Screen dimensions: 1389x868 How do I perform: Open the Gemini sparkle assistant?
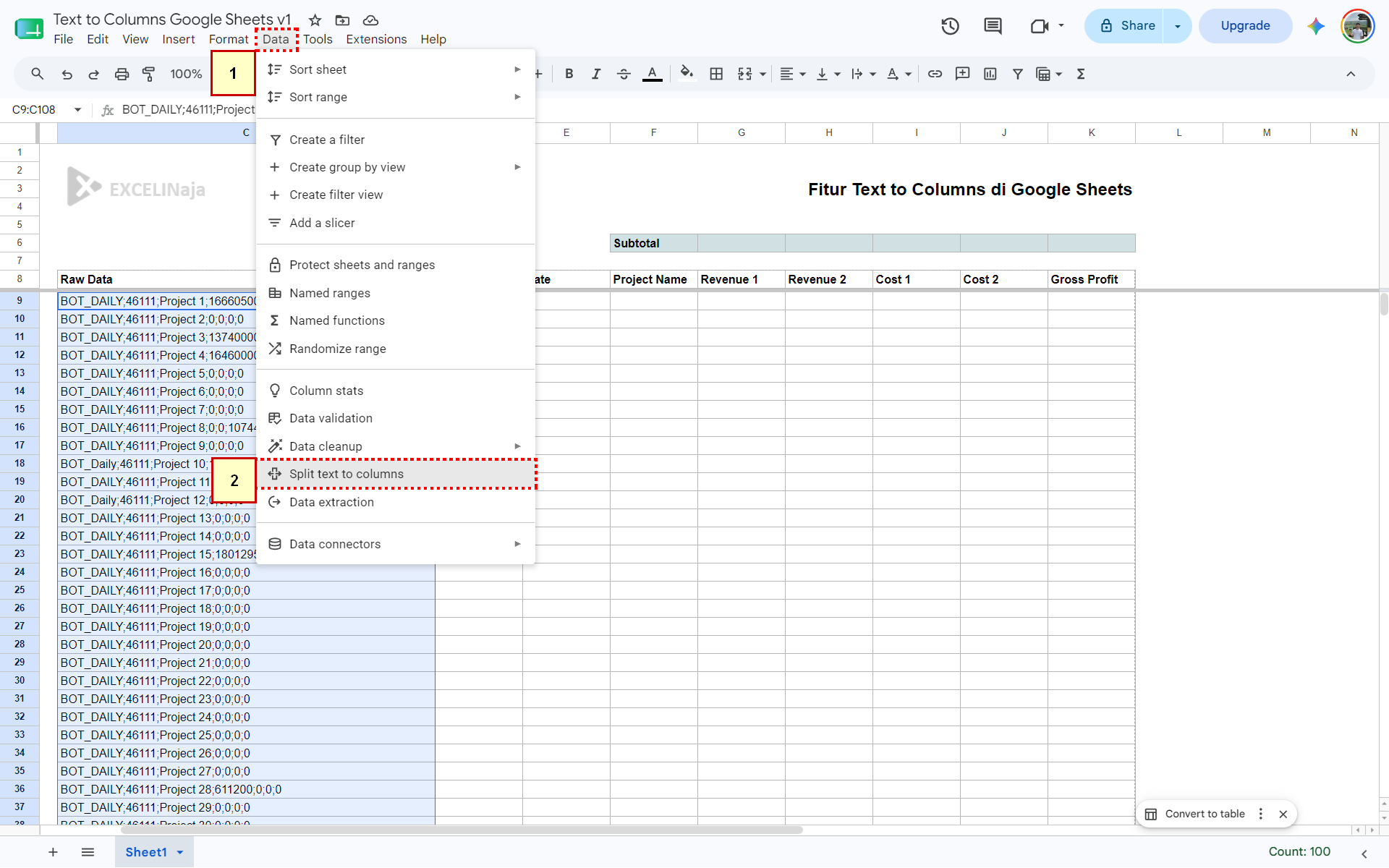(x=1316, y=26)
